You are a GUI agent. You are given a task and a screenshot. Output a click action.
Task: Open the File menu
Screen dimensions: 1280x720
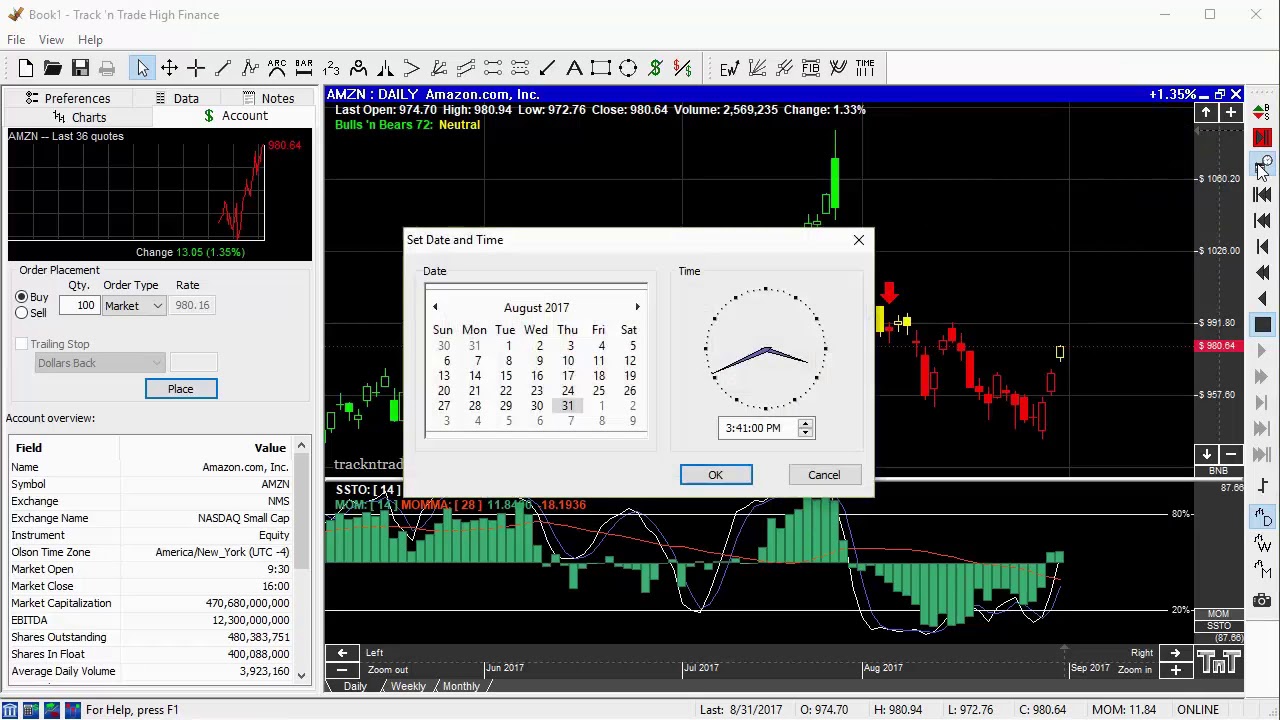click(16, 40)
